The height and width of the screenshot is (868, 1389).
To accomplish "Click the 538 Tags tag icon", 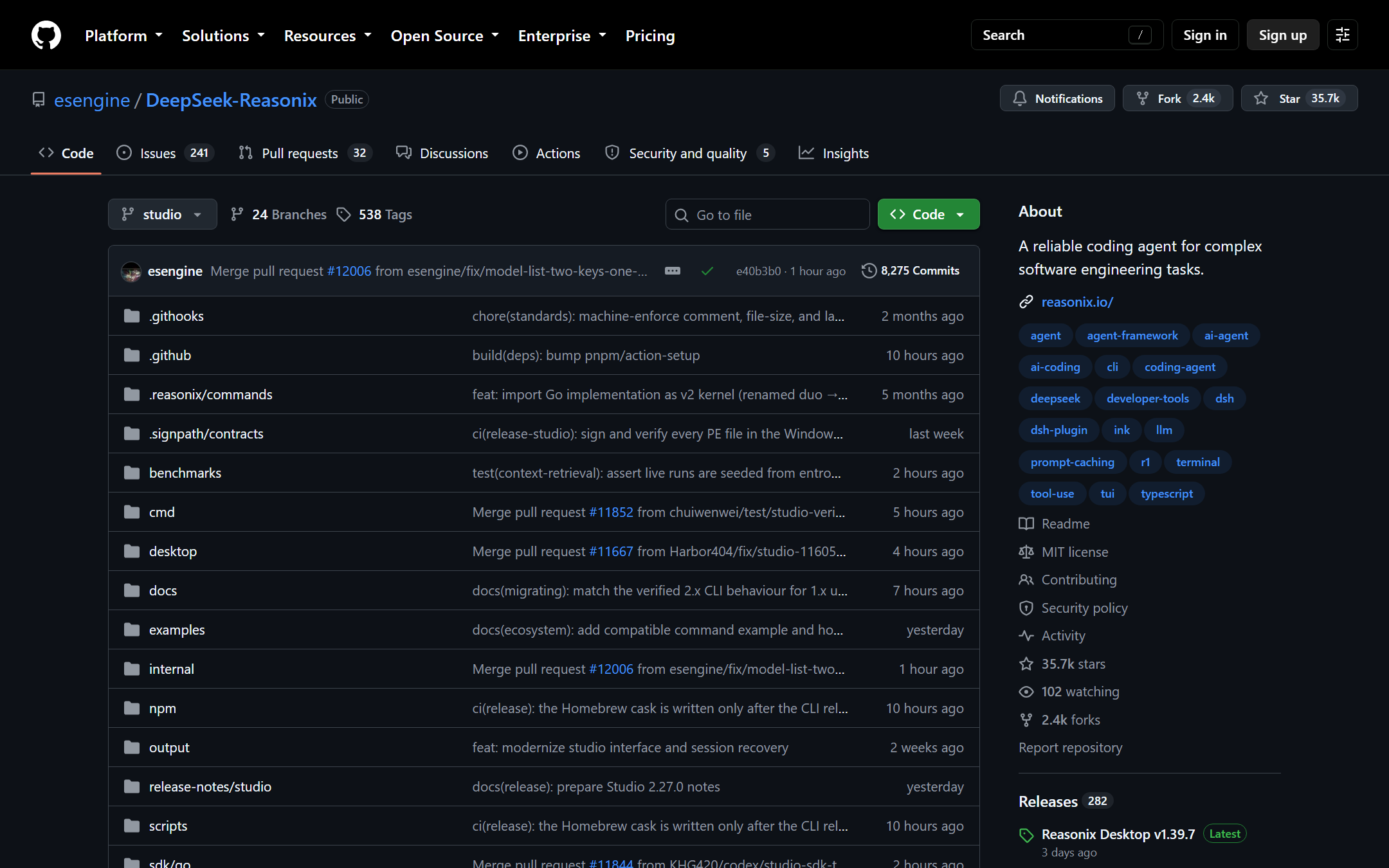I will tap(344, 214).
